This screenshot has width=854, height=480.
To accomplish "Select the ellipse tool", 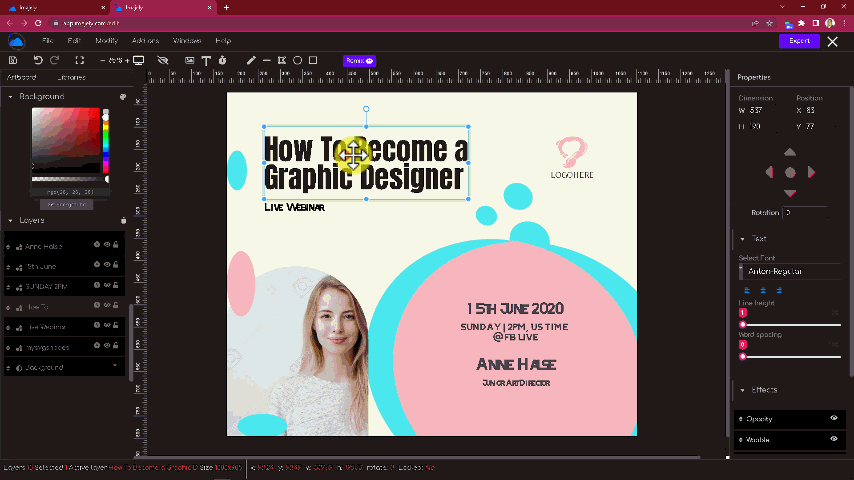I will point(297,60).
